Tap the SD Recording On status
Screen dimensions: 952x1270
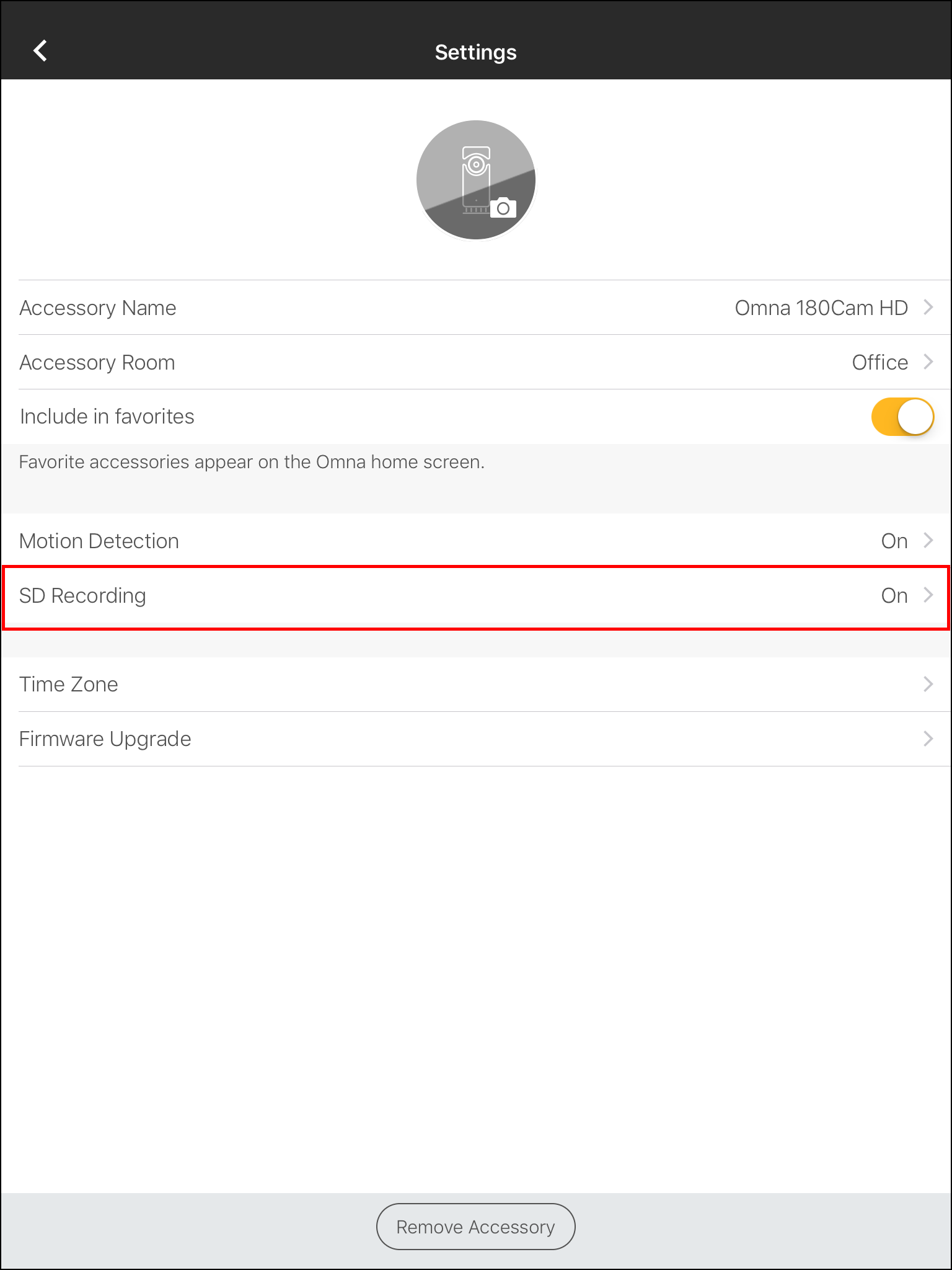point(894,595)
